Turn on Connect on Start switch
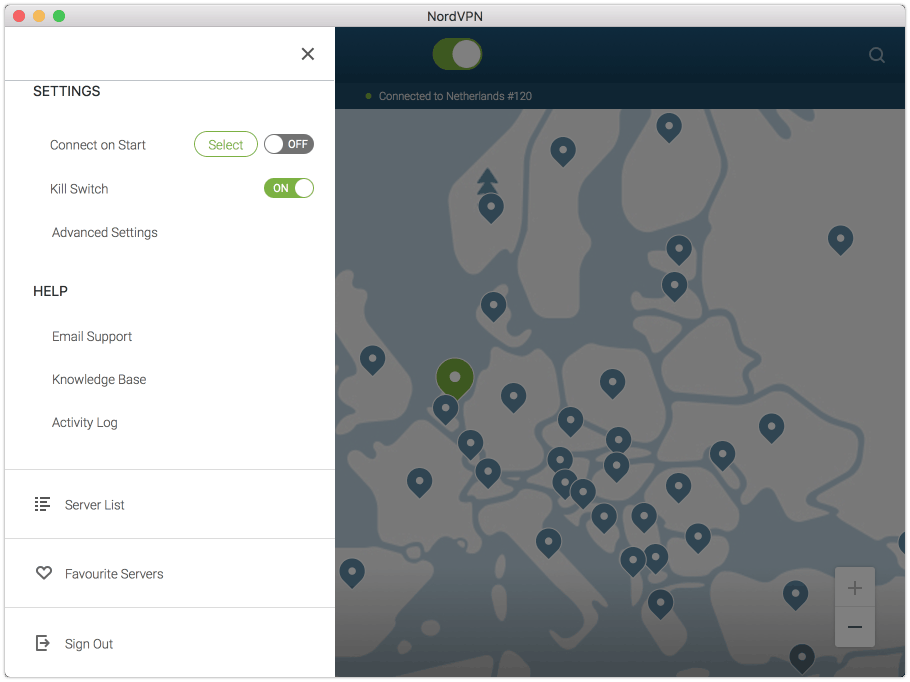Screen dimensions: 910x682 click(x=288, y=144)
